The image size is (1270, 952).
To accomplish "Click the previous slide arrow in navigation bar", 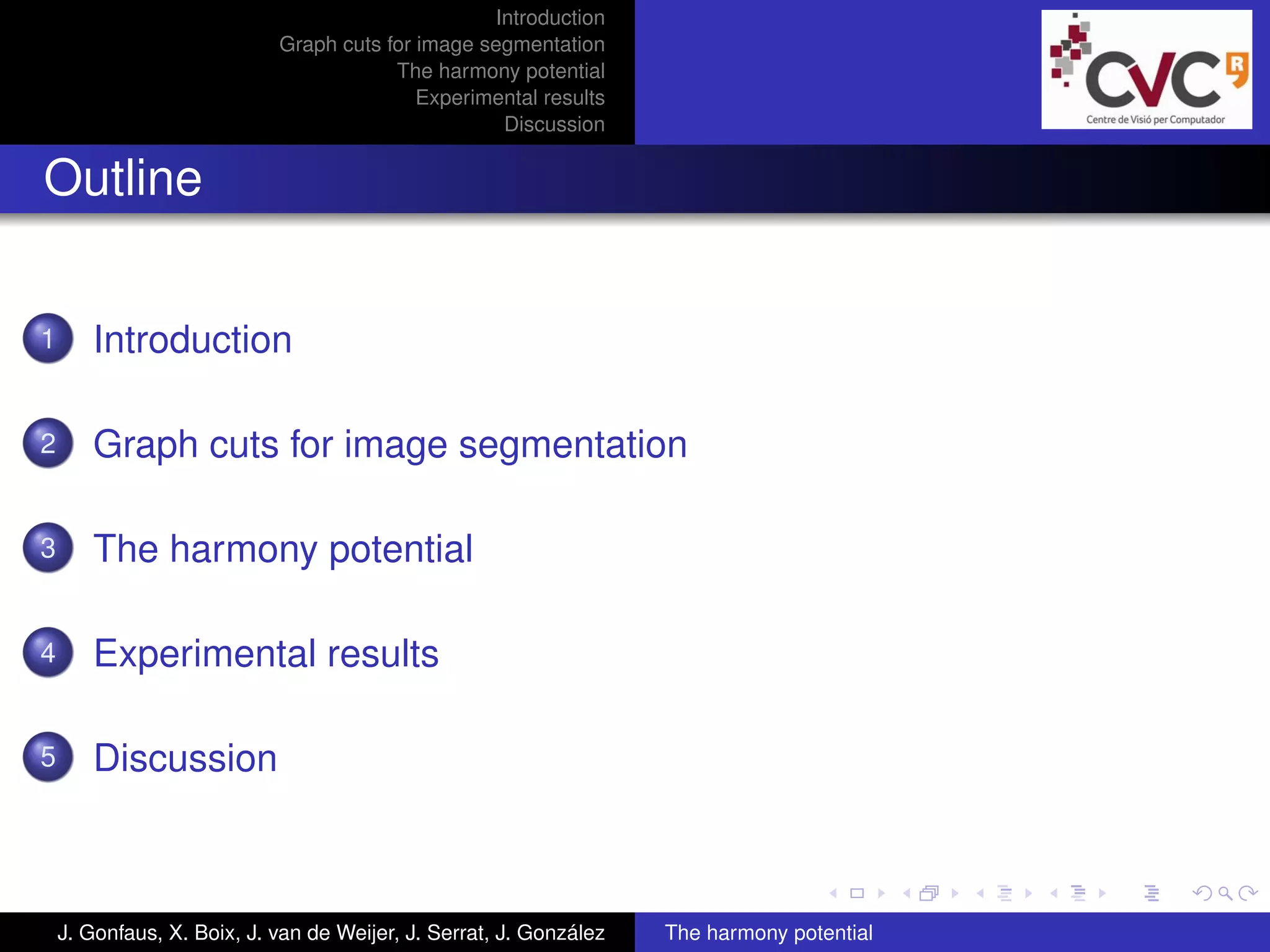I will tap(833, 893).
